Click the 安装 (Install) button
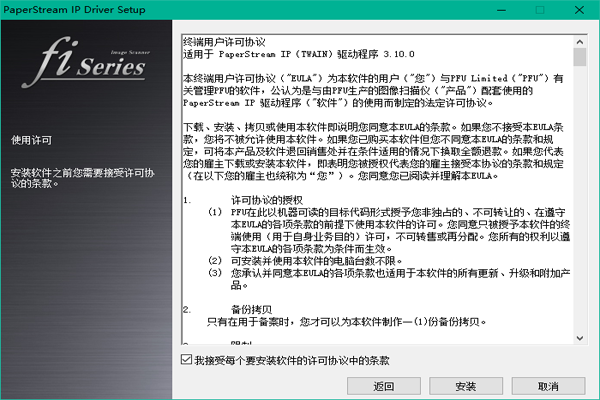The image size is (600, 400). [x=464, y=386]
